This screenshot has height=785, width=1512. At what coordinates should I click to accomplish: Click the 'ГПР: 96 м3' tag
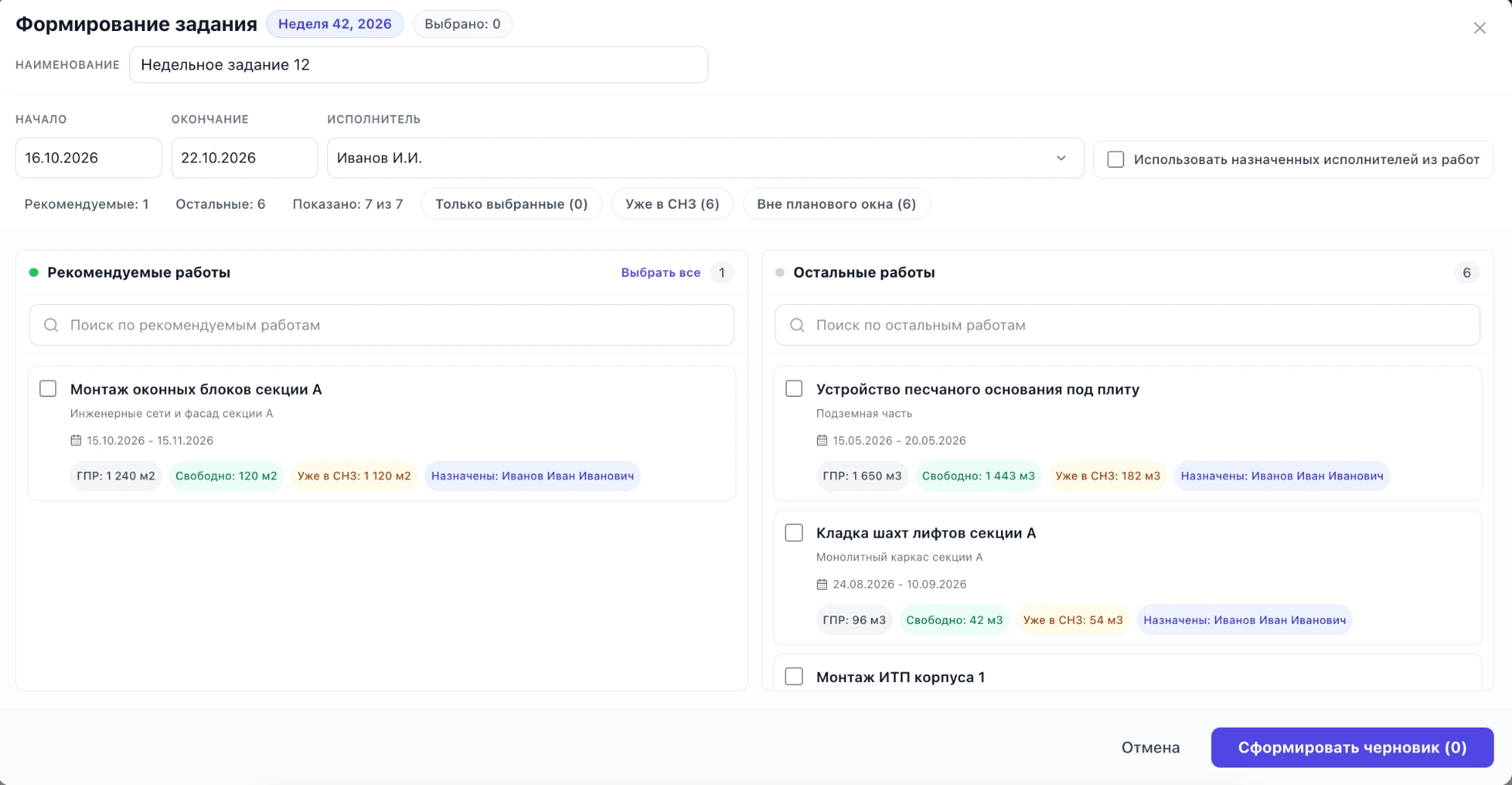coord(854,620)
